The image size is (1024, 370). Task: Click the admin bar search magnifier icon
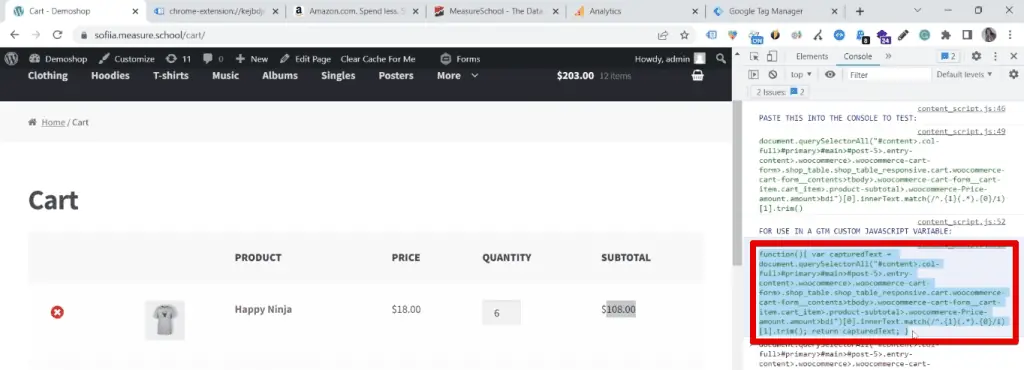tap(720, 59)
